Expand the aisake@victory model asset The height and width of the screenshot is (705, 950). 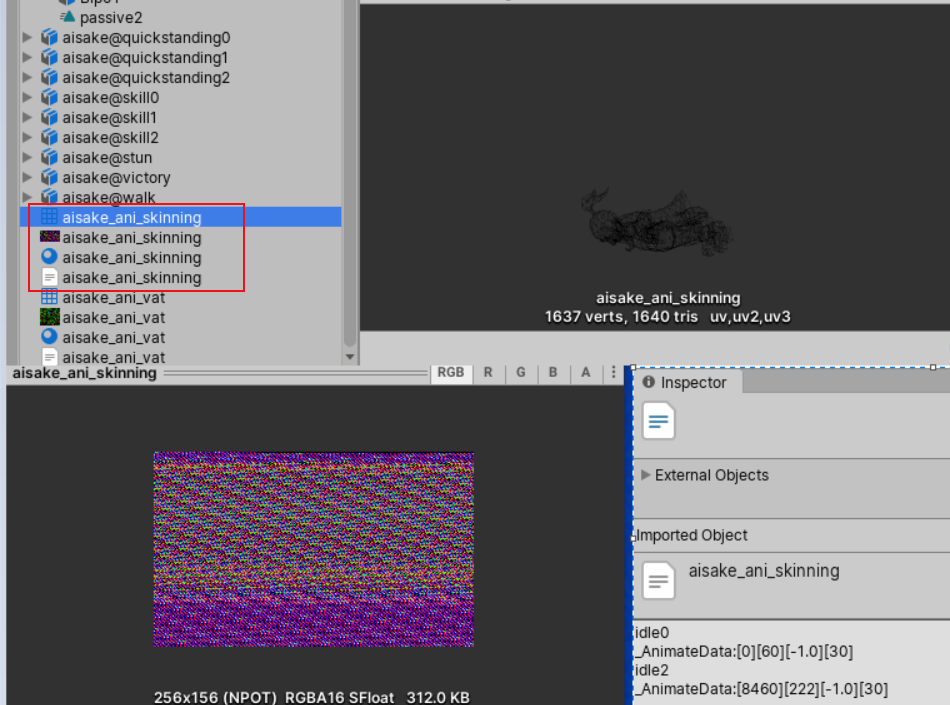click(27, 177)
